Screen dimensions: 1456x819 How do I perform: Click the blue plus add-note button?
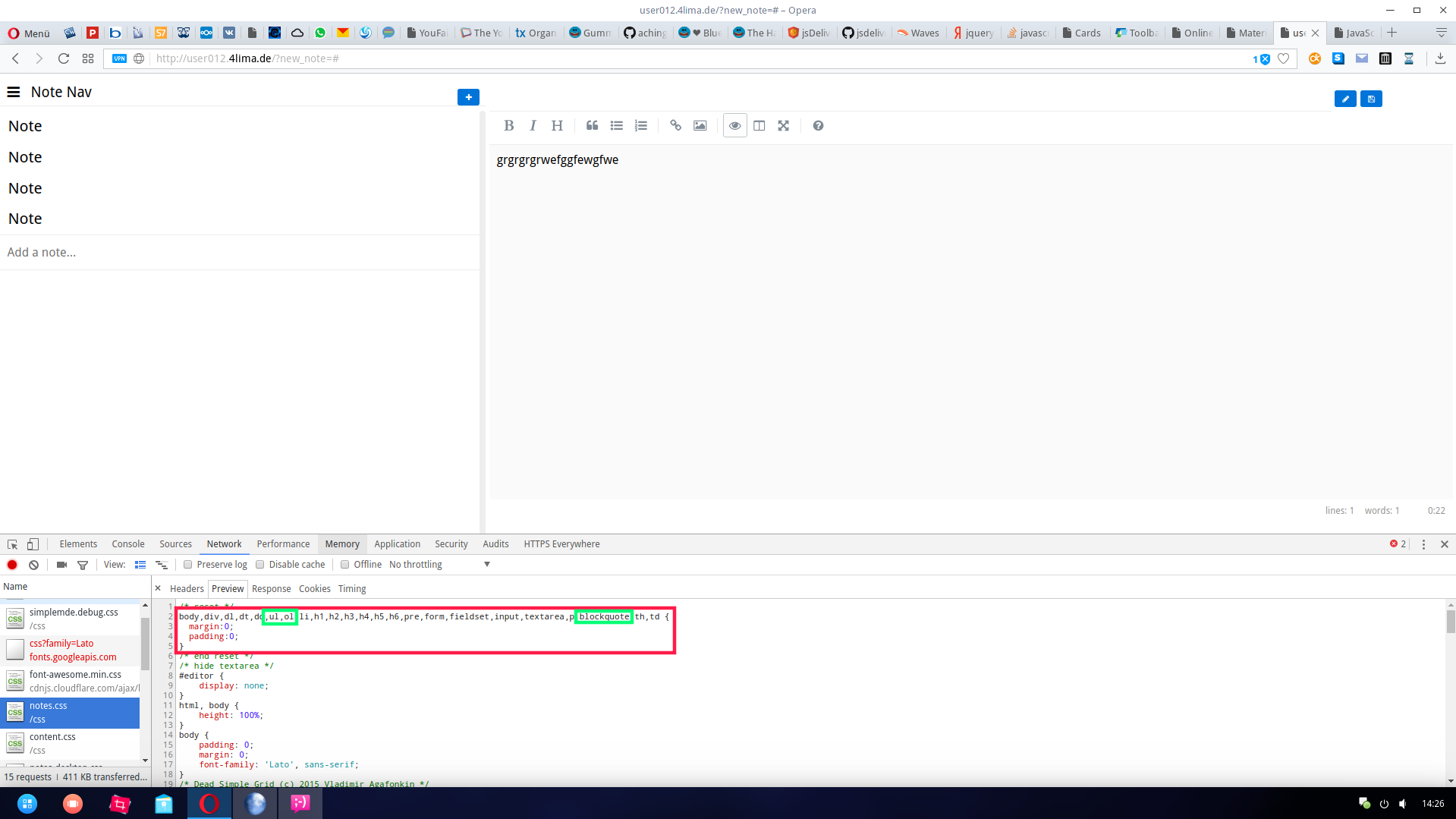pos(468,97)
